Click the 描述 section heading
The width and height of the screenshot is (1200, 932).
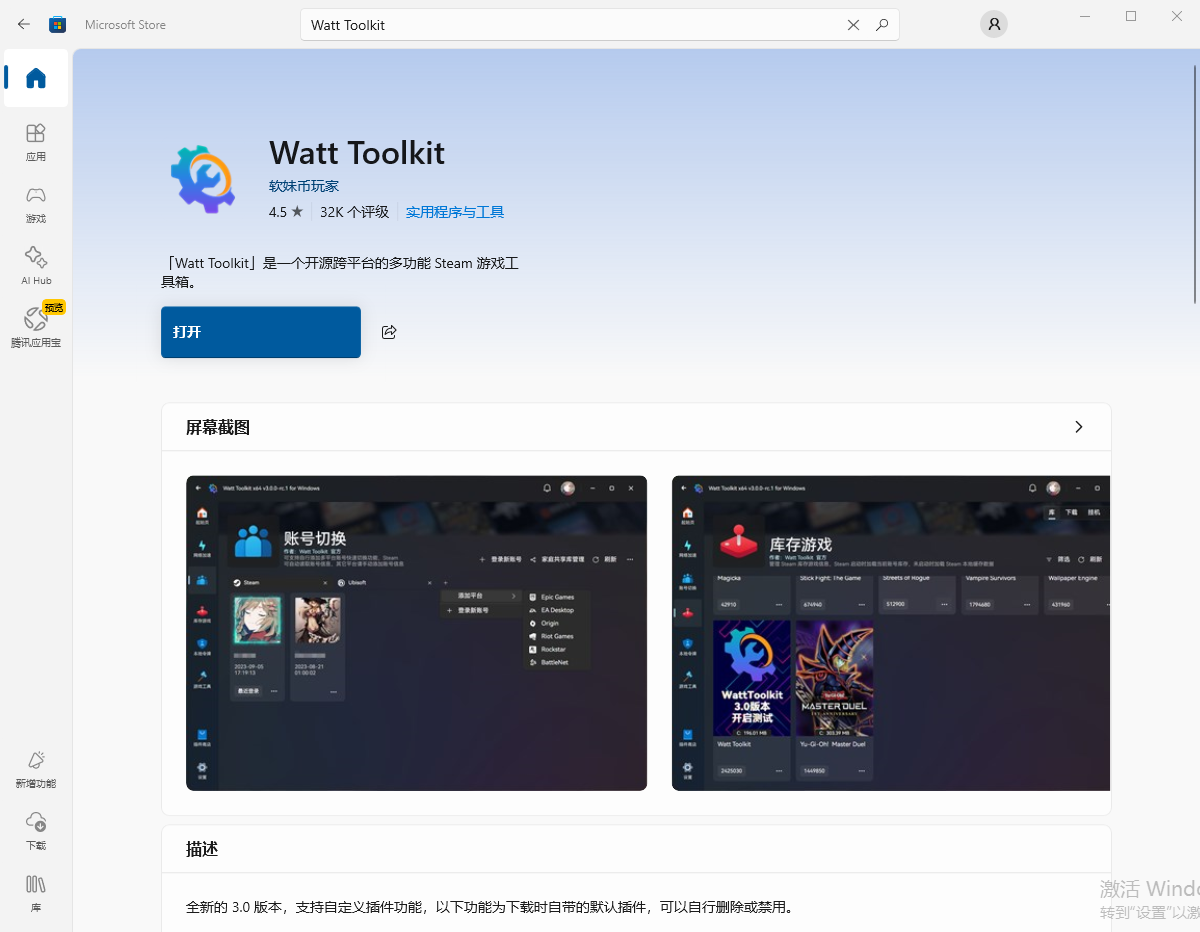[202, 849]
